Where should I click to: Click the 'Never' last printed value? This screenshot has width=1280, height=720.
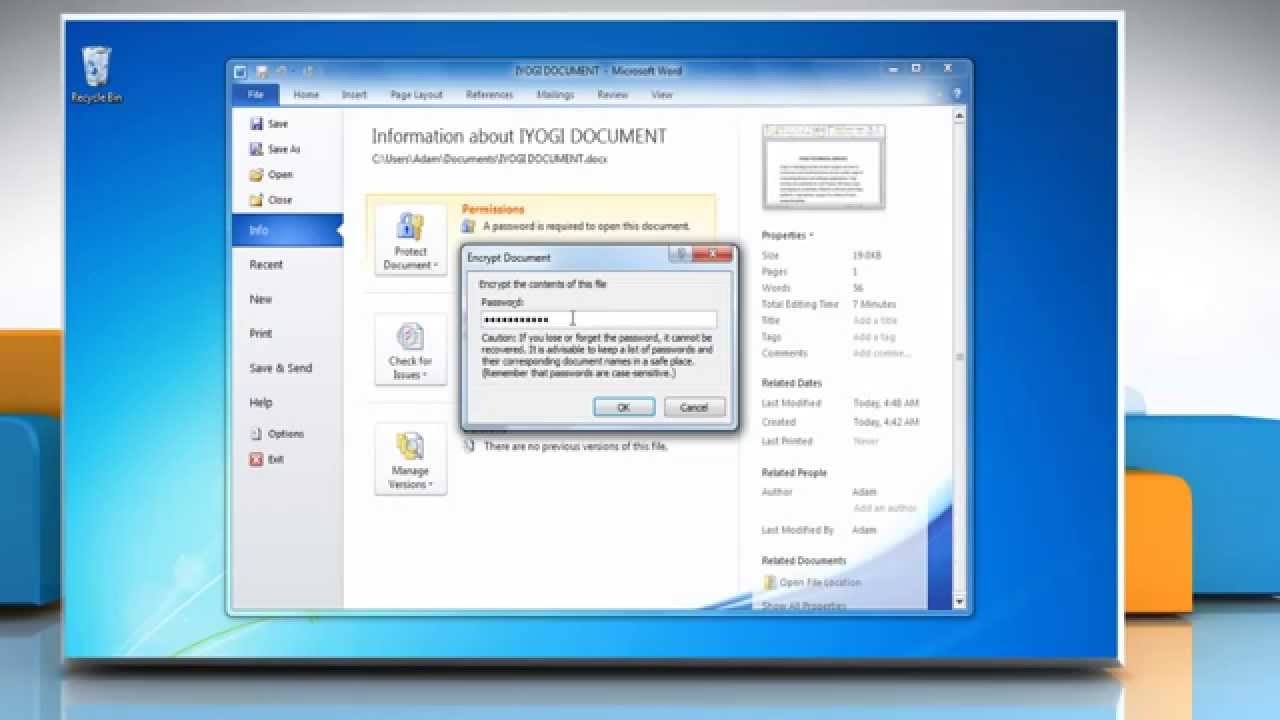[x=865, y=441]
